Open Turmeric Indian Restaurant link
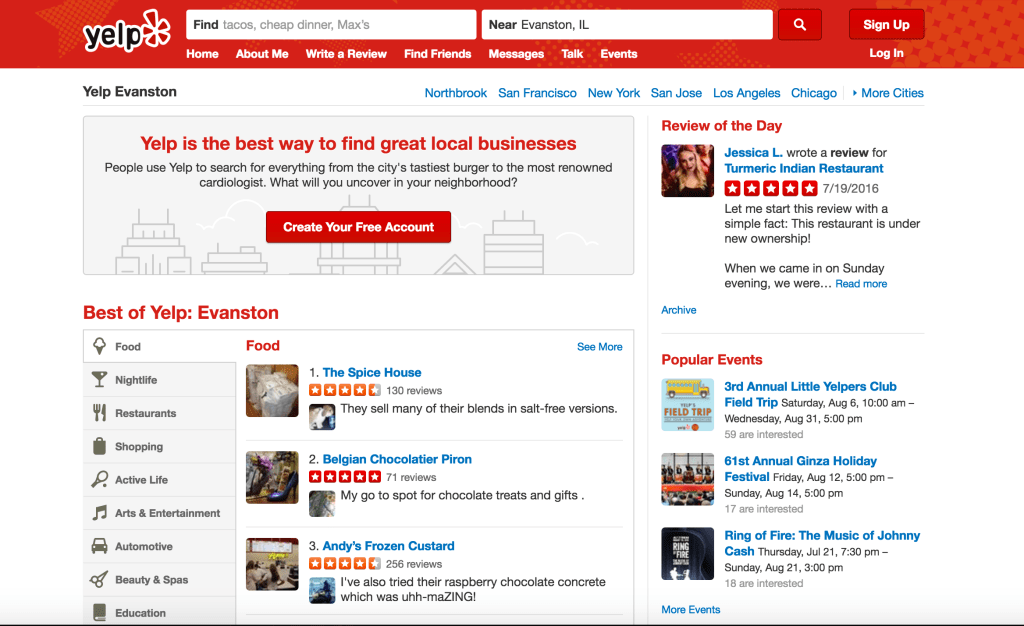This screenshot has width=1024, height=626. point(804,168)
